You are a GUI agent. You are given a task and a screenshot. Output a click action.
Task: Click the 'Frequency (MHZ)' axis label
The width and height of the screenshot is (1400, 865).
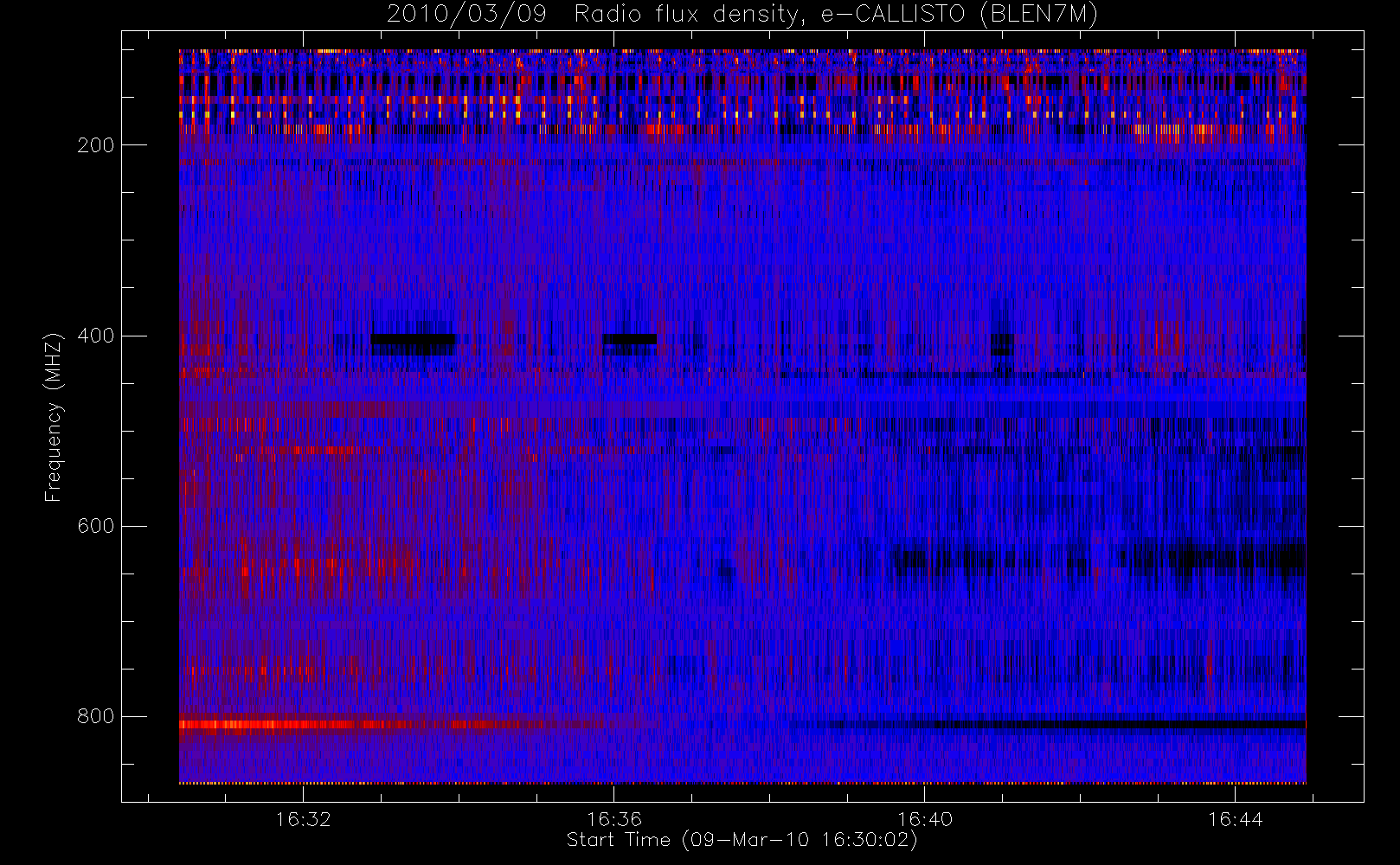[x=54, y=417]
